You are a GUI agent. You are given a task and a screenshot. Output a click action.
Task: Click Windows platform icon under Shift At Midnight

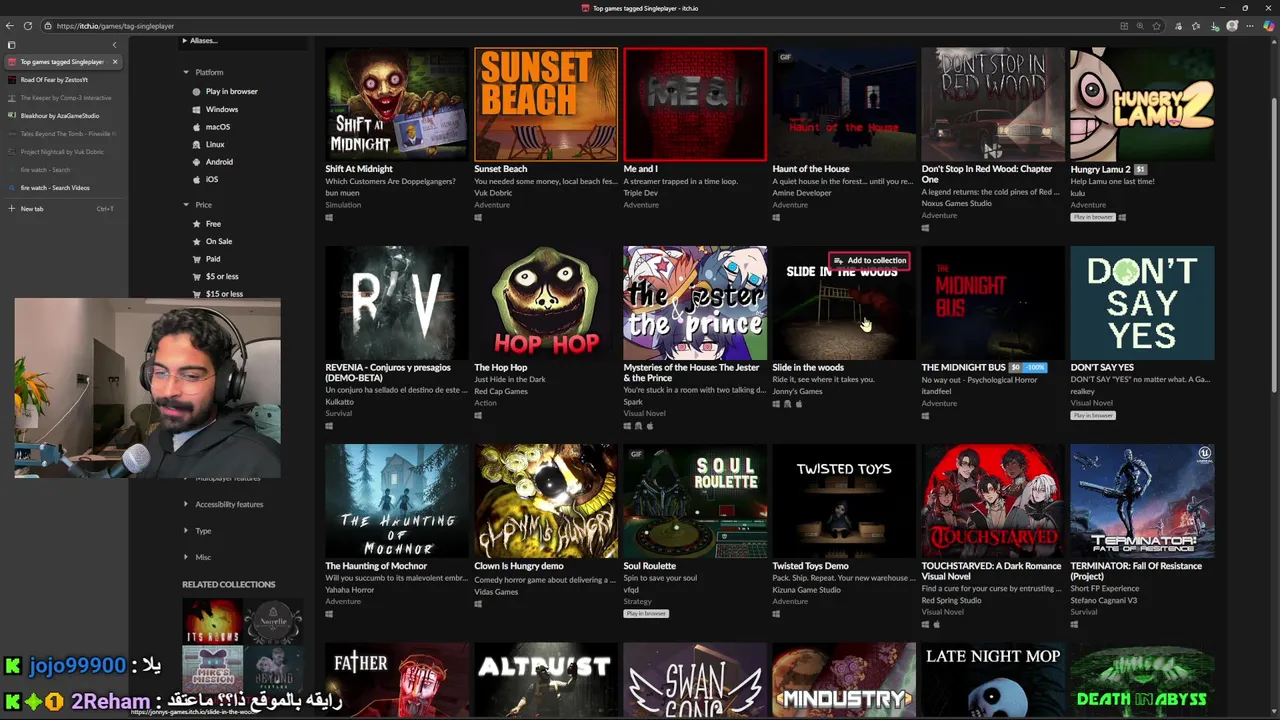328,217
